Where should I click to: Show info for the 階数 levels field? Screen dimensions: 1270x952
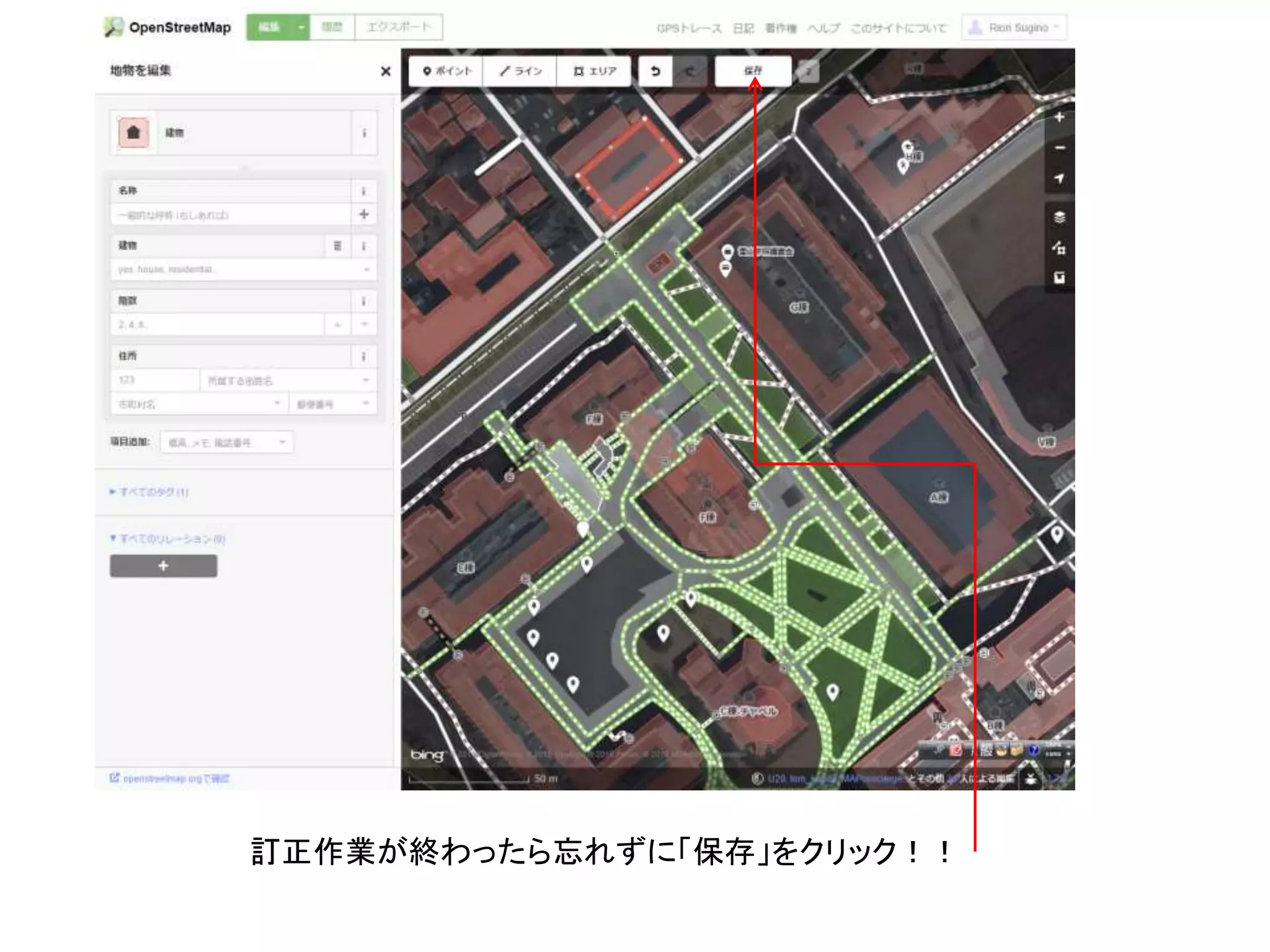tap(364, 301)
